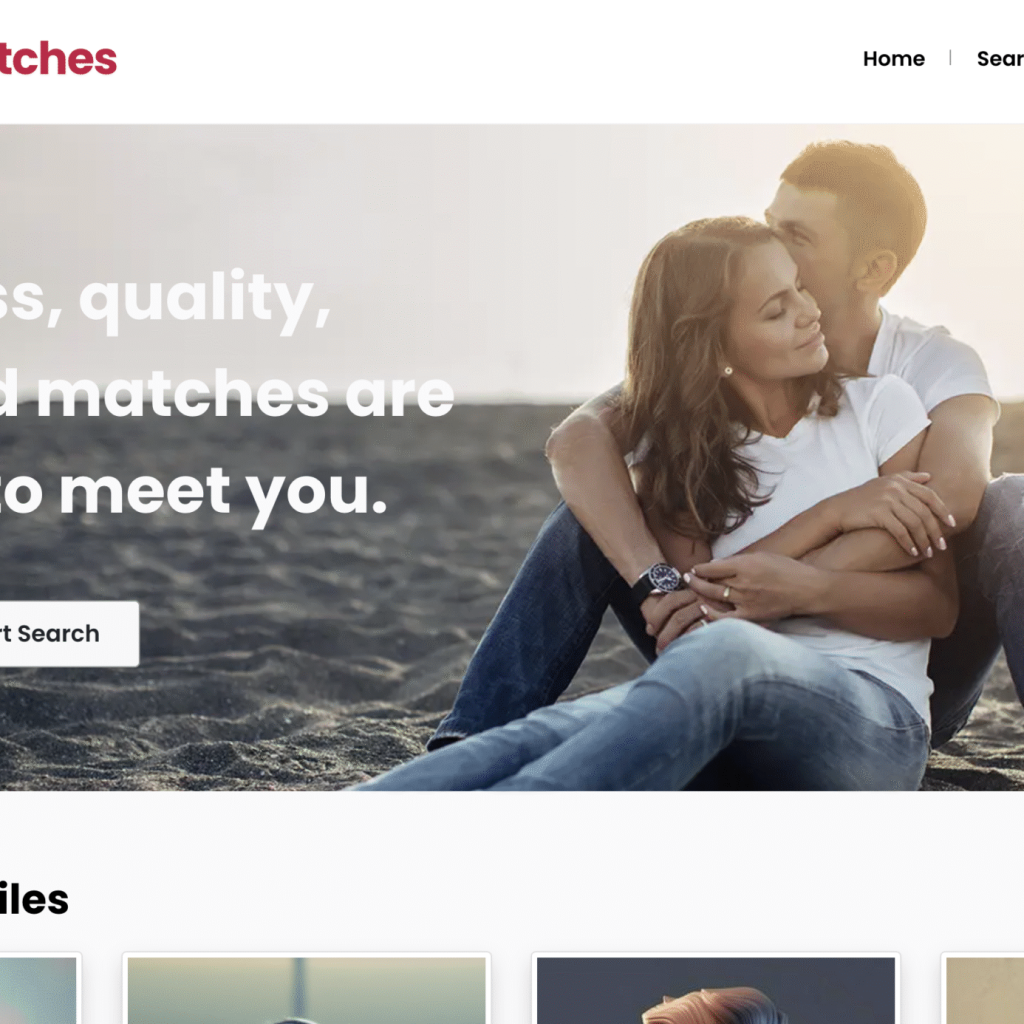This screenshot has height=1024, width=1024.
Task: Select the profile card with green background
Action: (306, 989)
